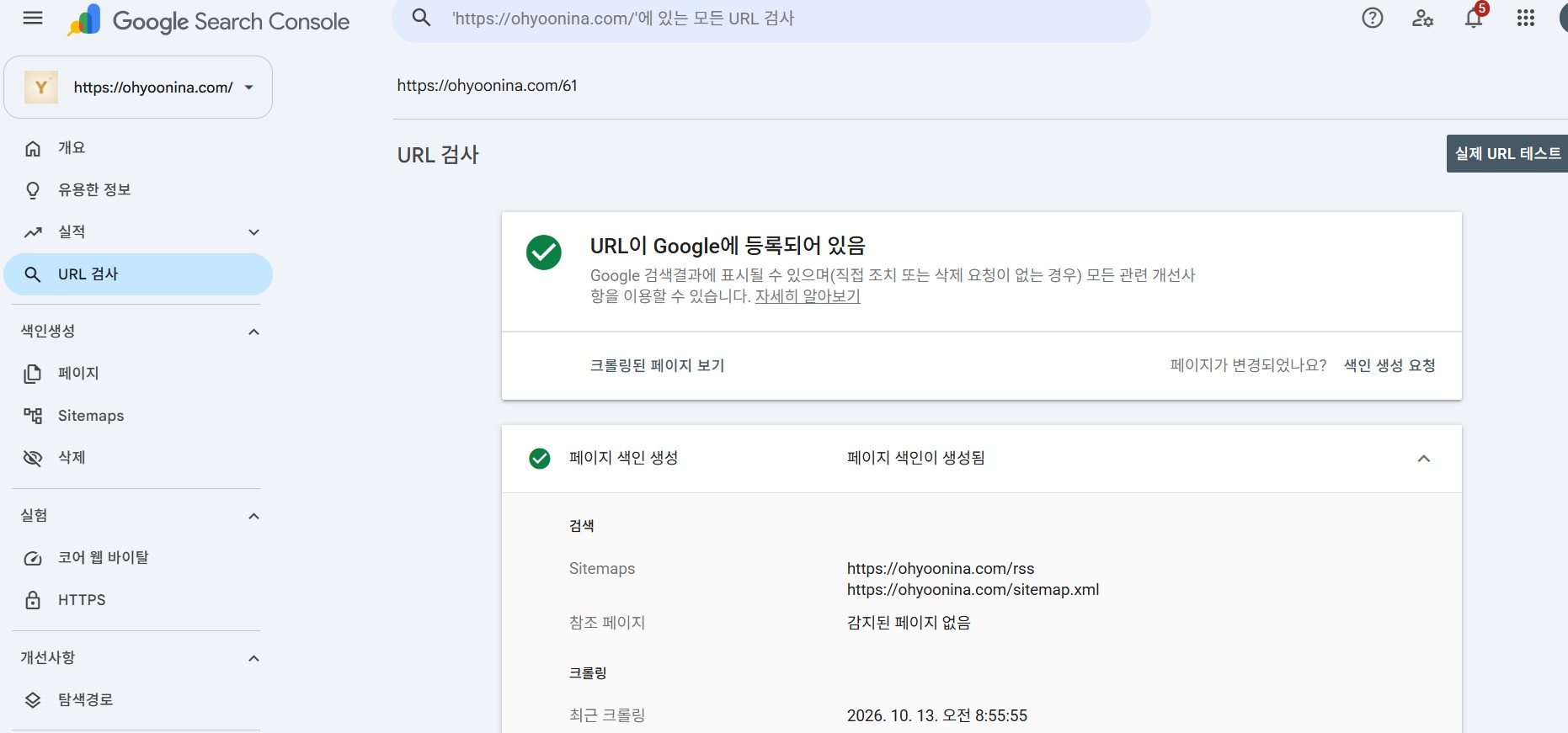Collapse the 색인생성 section
This screenshot has height=733, width=1568.
click(x=254, y=332)
